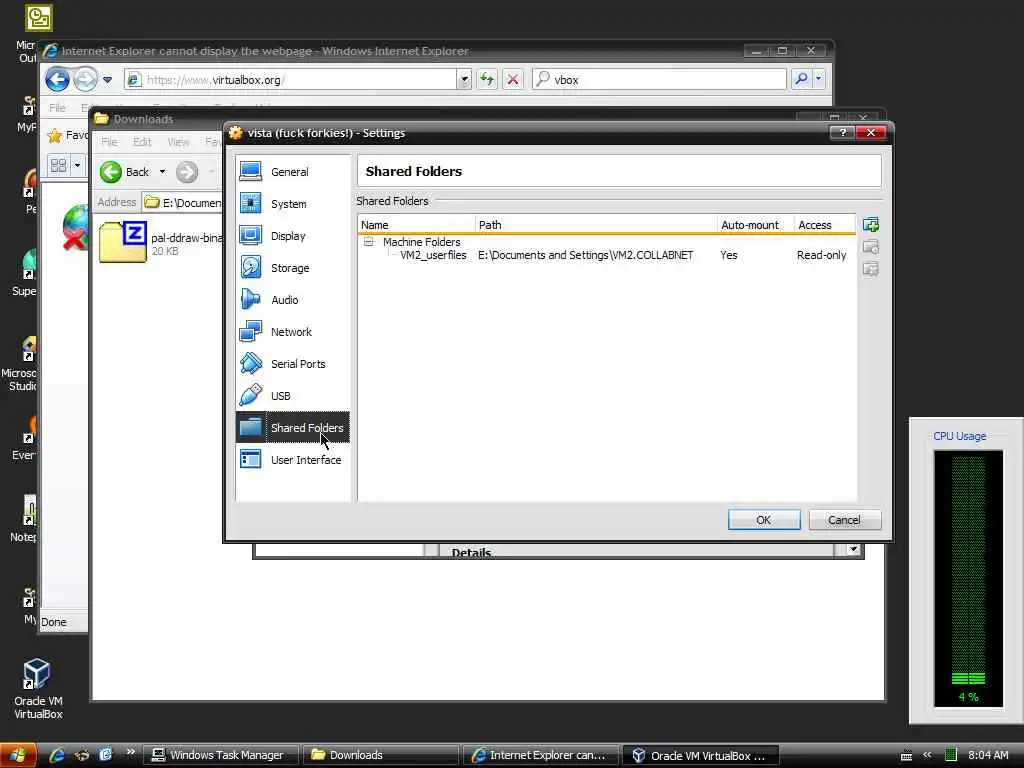Click the Details dropdown arrow in VirtualBox Manager
Image resolution: width=1024 pixels, height=768 pixels.
coord(853,549)
